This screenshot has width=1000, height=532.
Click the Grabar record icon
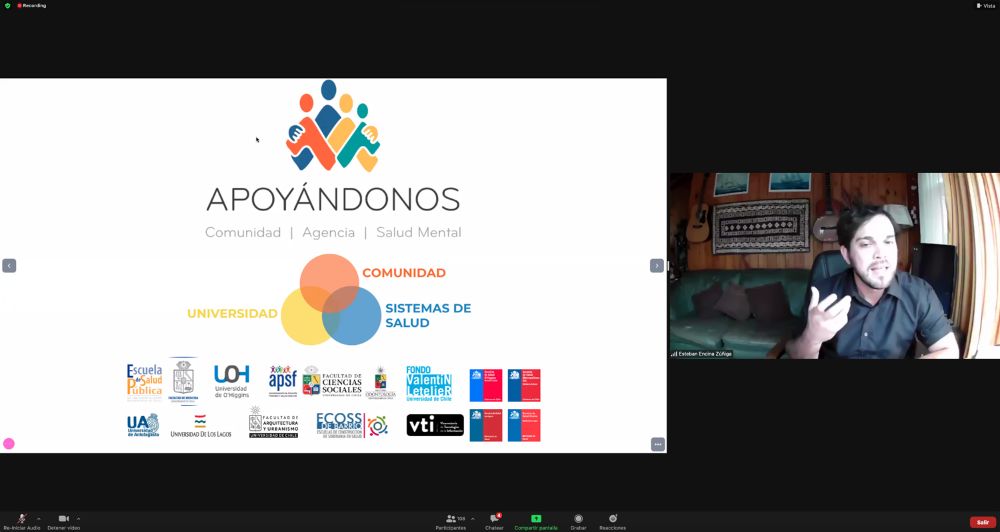coord(578,519)
